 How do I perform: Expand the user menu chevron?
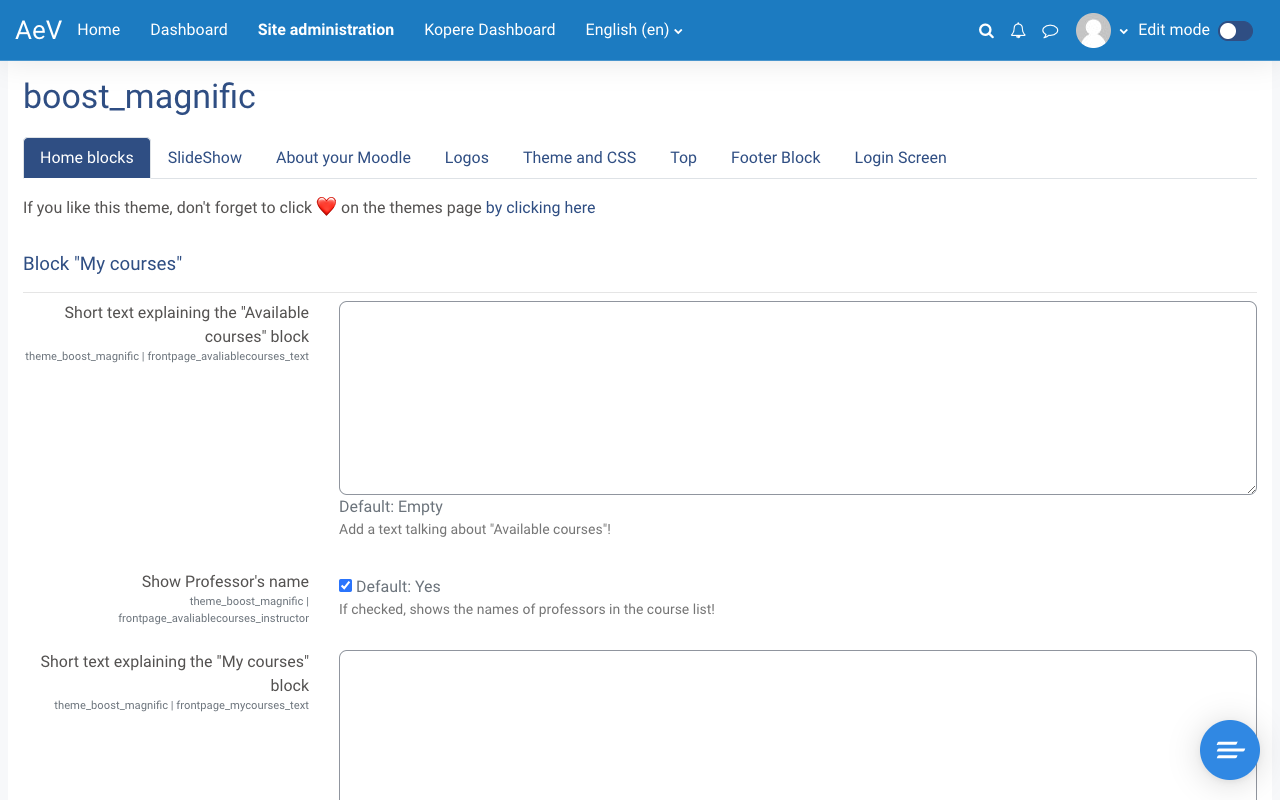(1124, 31)
